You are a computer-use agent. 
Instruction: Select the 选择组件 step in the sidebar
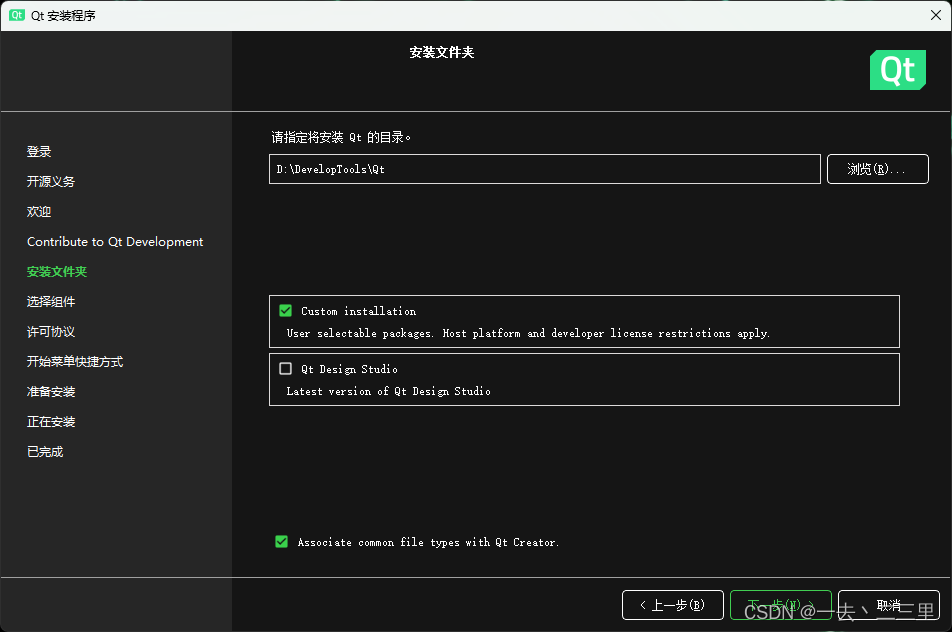tap(51, 302)
